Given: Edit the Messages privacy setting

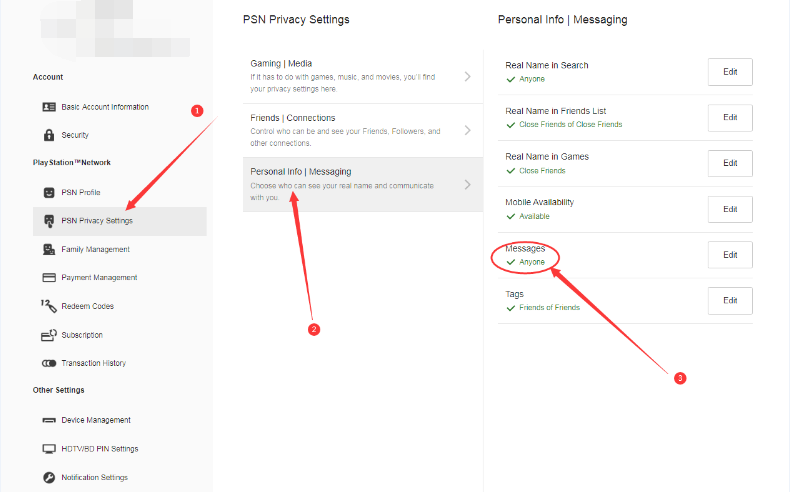Looking at the screenshot, I should 730,255.
